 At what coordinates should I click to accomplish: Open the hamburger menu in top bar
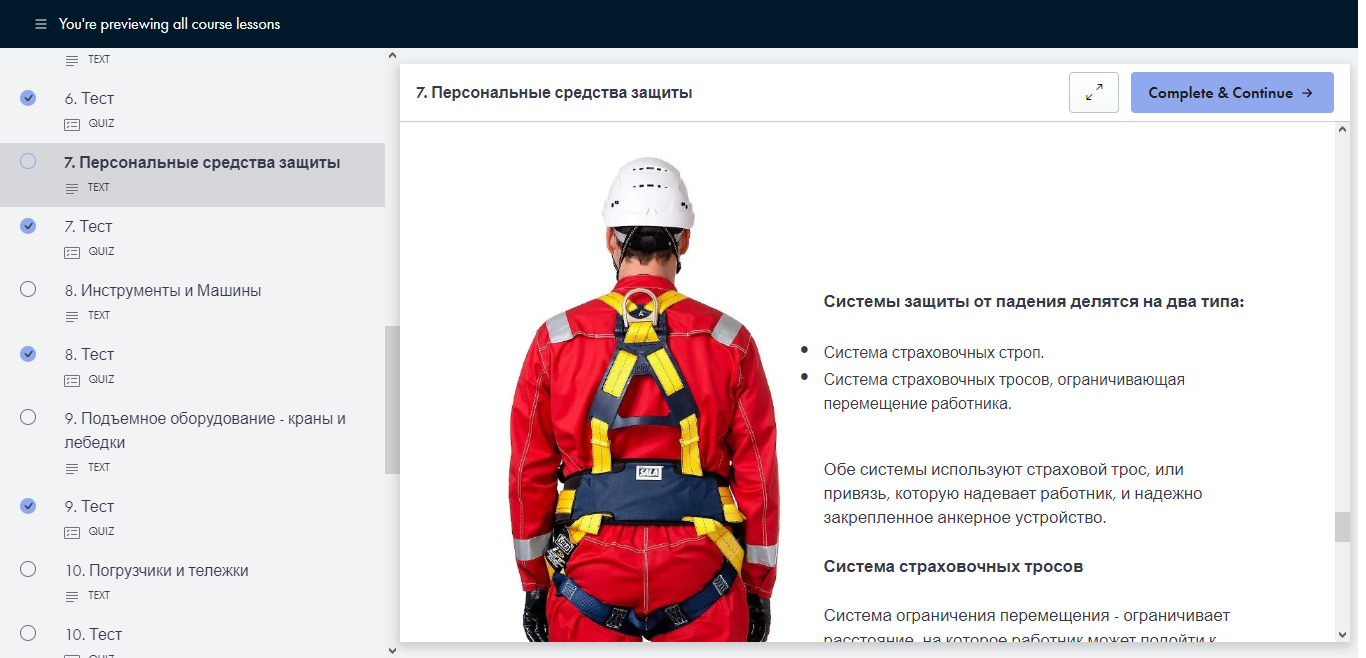pyautogui.click(x=41, y=24)
